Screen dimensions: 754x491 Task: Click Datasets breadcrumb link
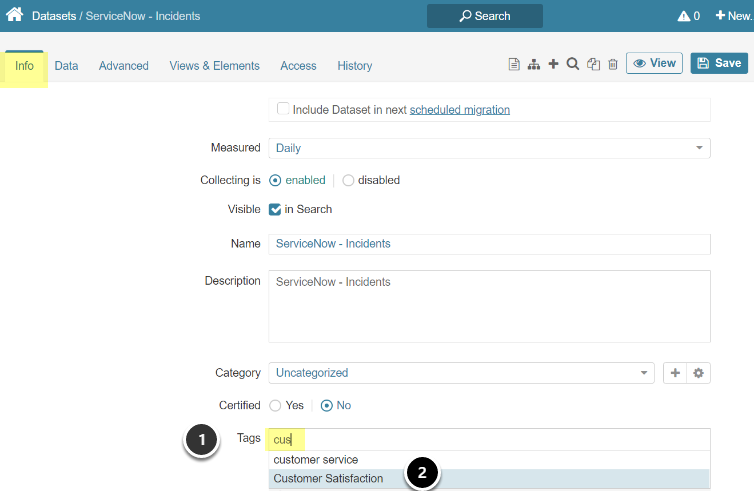[54, 16]
